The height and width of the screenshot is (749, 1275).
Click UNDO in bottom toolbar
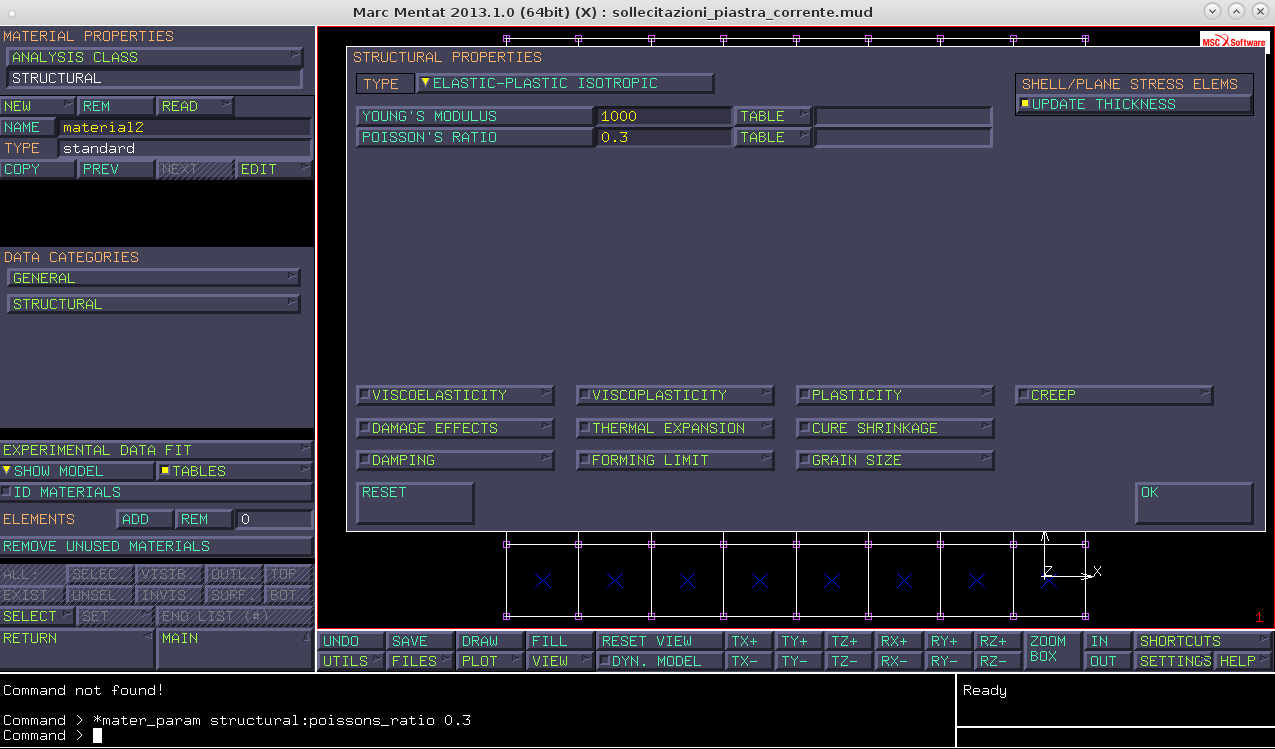pyautogui.click(x=351, y=641)
